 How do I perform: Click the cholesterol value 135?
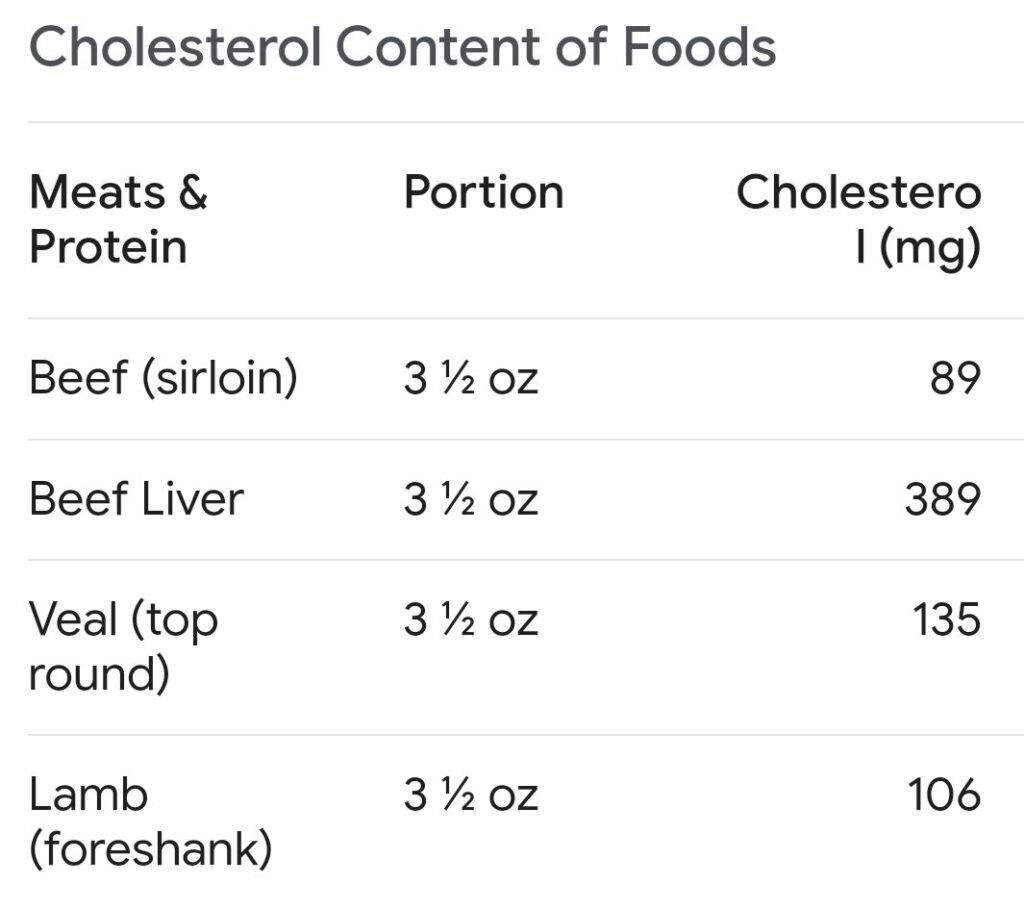[945, 621]
